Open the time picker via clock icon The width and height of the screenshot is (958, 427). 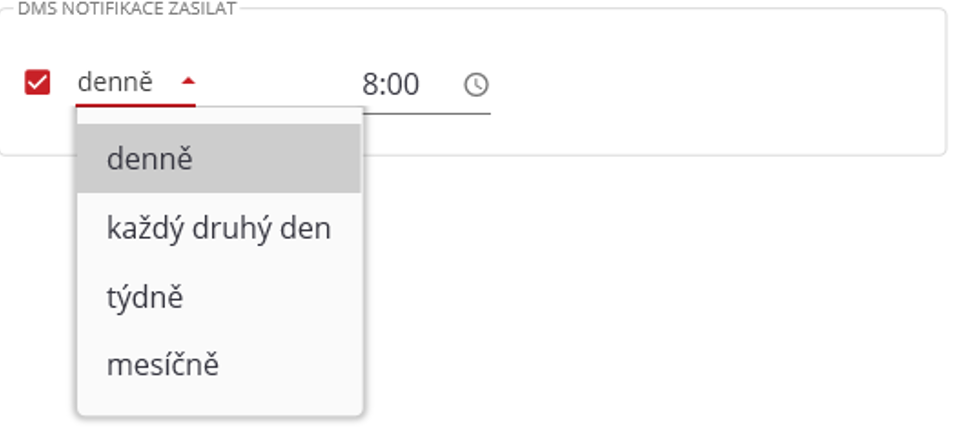[477, 85]
